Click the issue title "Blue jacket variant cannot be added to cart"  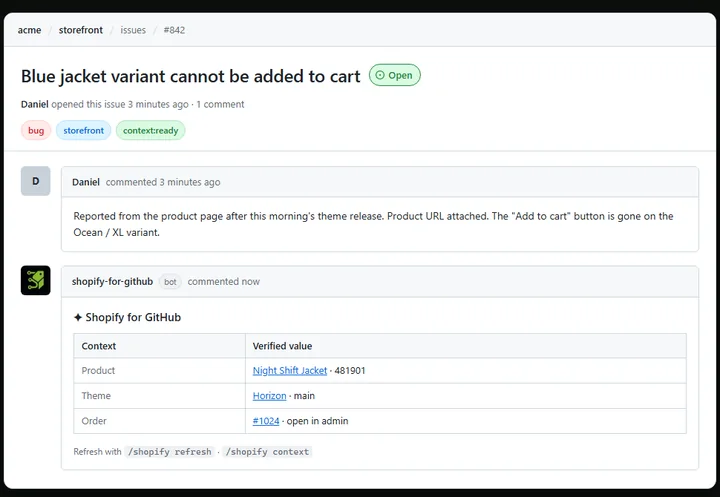[x=191, y=76]
